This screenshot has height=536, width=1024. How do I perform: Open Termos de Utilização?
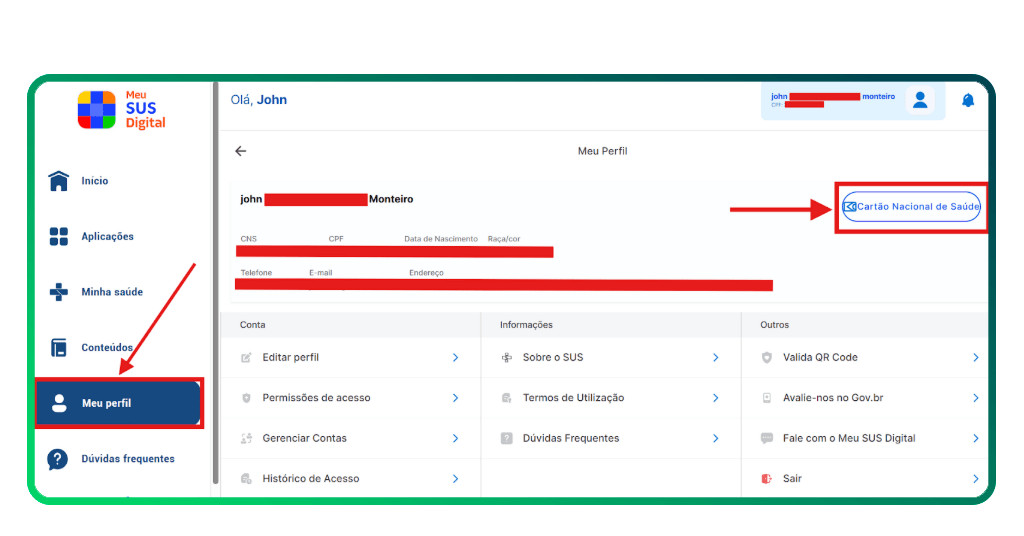pyautogui.click(x=573, y=398)
